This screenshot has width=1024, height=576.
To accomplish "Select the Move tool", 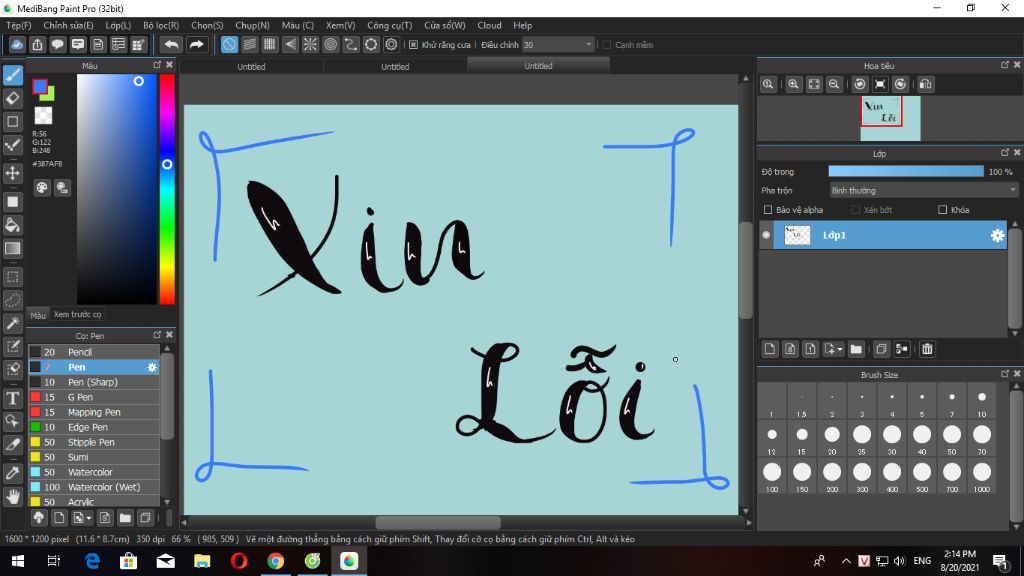I will (x=13, y=174).
